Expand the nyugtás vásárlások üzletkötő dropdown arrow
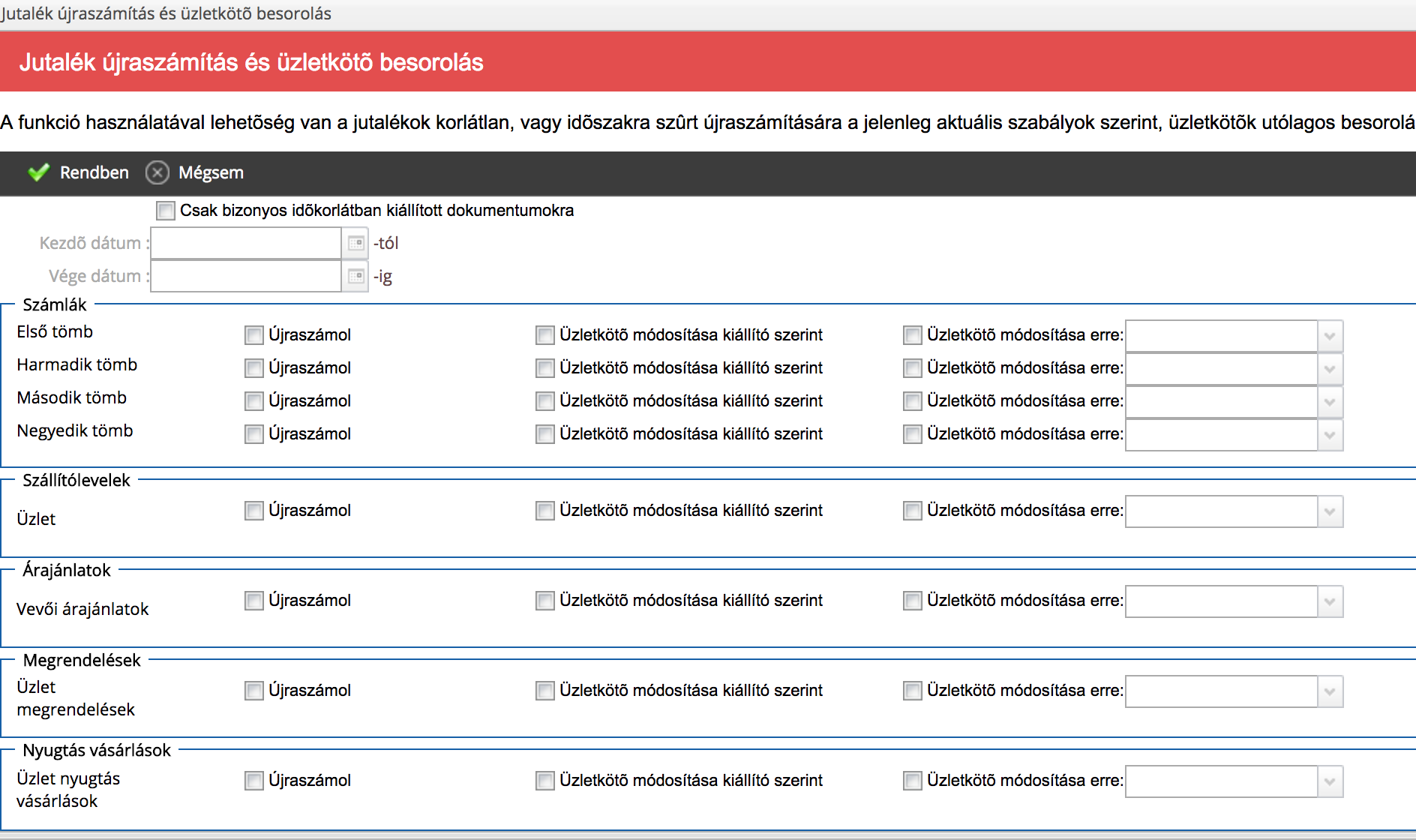The height and width of the screenshot is (840, 1416). click(x=1330, y=781)
